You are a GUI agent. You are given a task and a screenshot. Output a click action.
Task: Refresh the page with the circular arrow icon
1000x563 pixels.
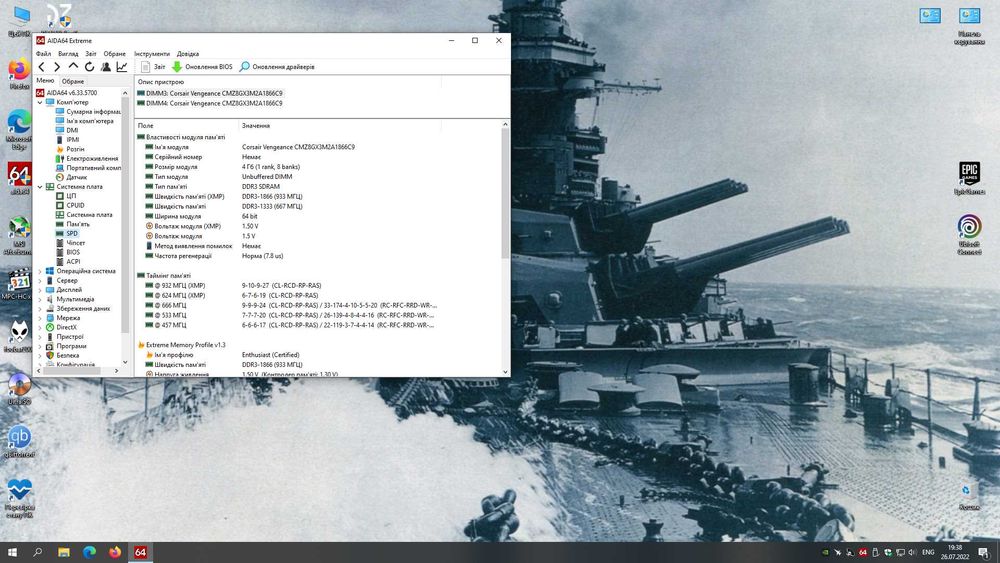tap(89, 66)
